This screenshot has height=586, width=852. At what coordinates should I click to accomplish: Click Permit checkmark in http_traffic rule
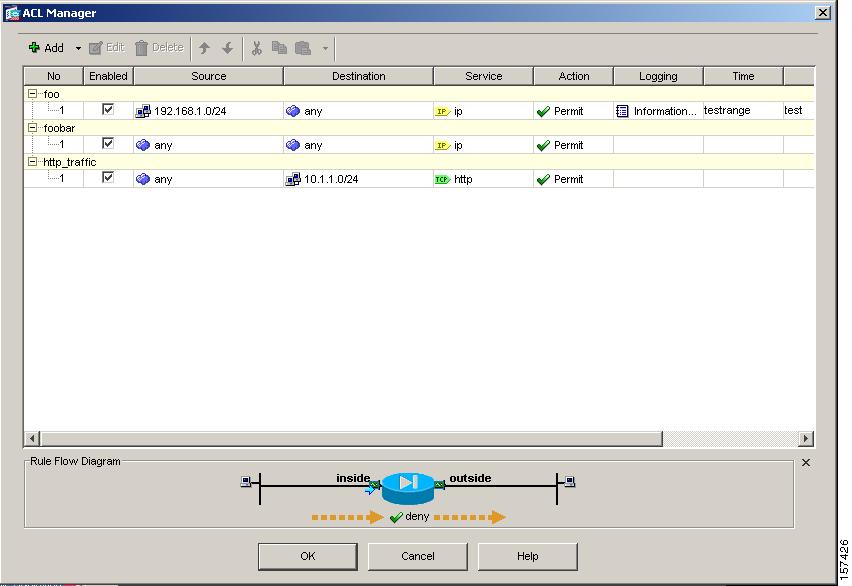[x=543, y=179]
